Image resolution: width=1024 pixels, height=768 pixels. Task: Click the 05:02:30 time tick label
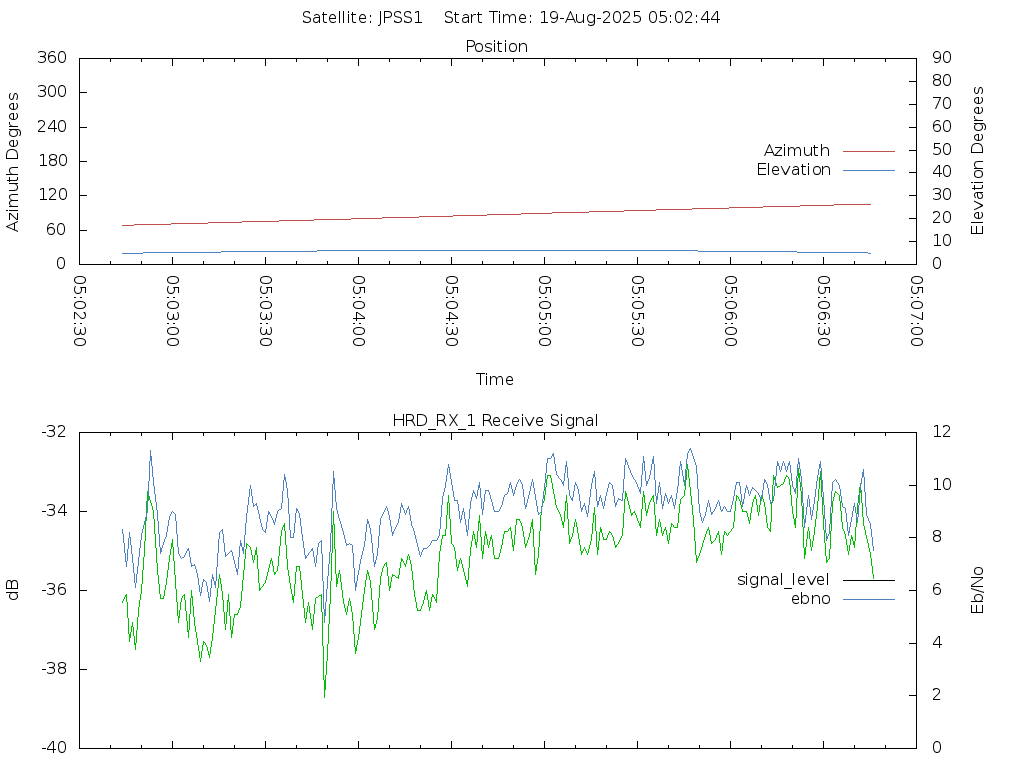tap(80, 311)
